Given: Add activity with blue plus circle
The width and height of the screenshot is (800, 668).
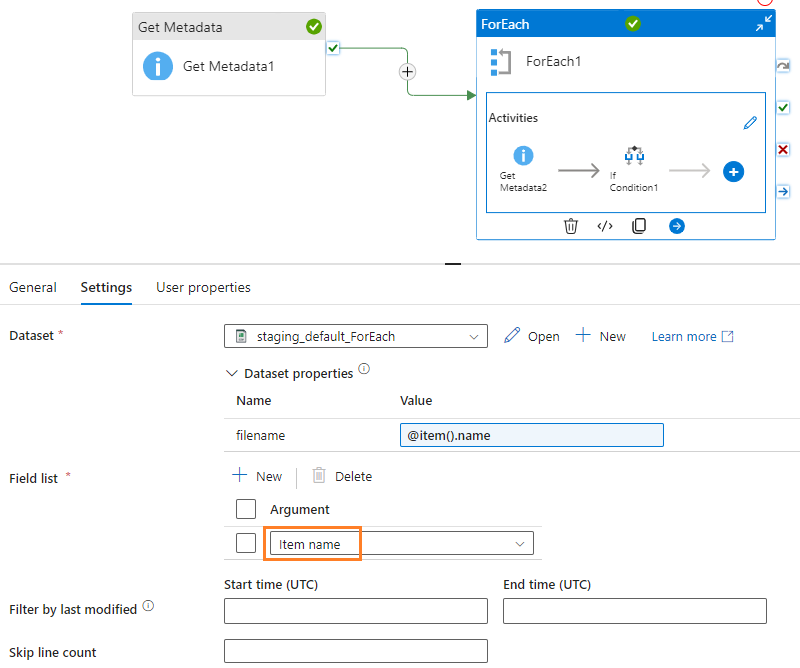Looking at the screenshot, I should (733, 172).
